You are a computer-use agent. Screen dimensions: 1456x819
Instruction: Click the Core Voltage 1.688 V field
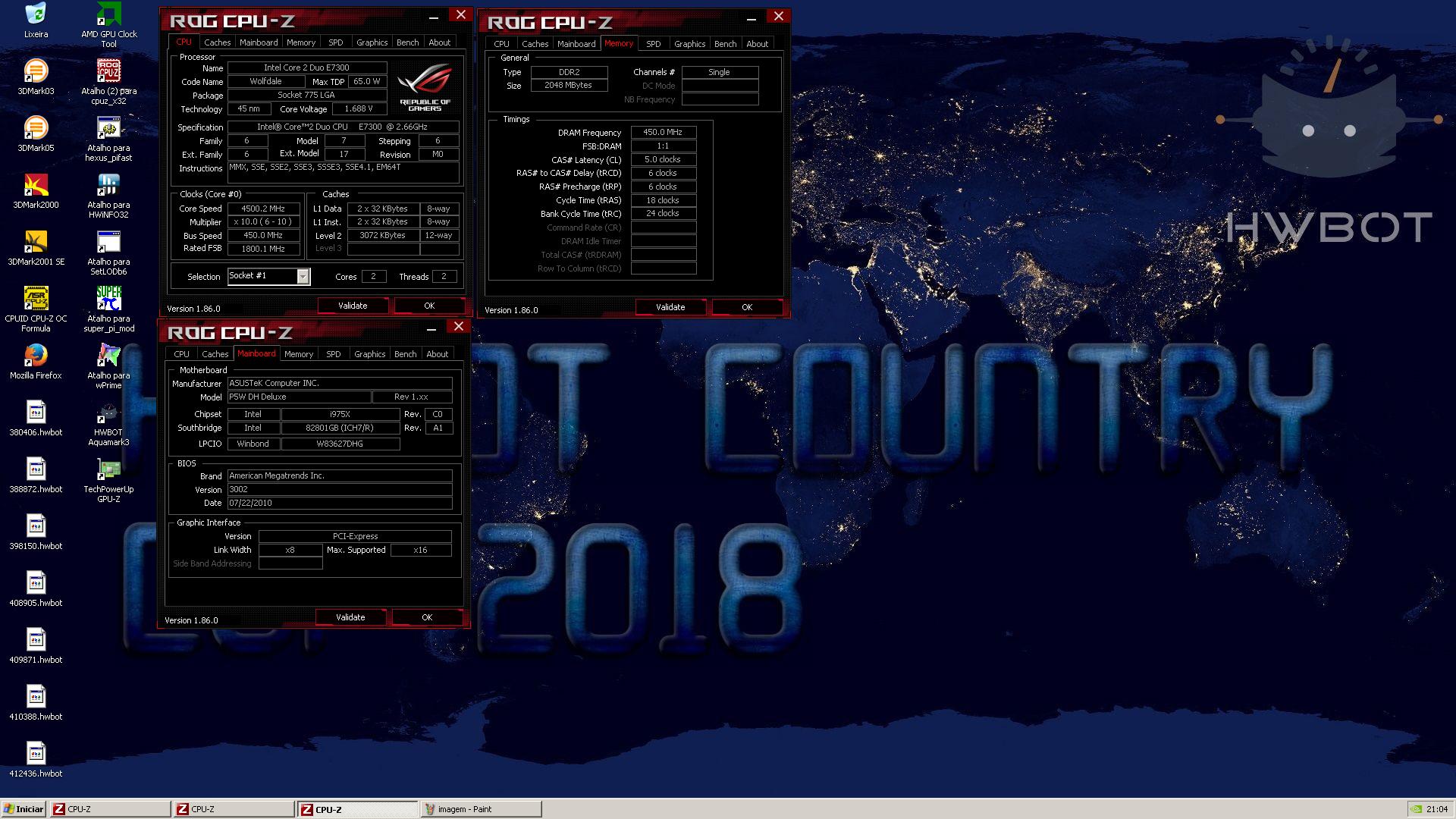point(359,108)
